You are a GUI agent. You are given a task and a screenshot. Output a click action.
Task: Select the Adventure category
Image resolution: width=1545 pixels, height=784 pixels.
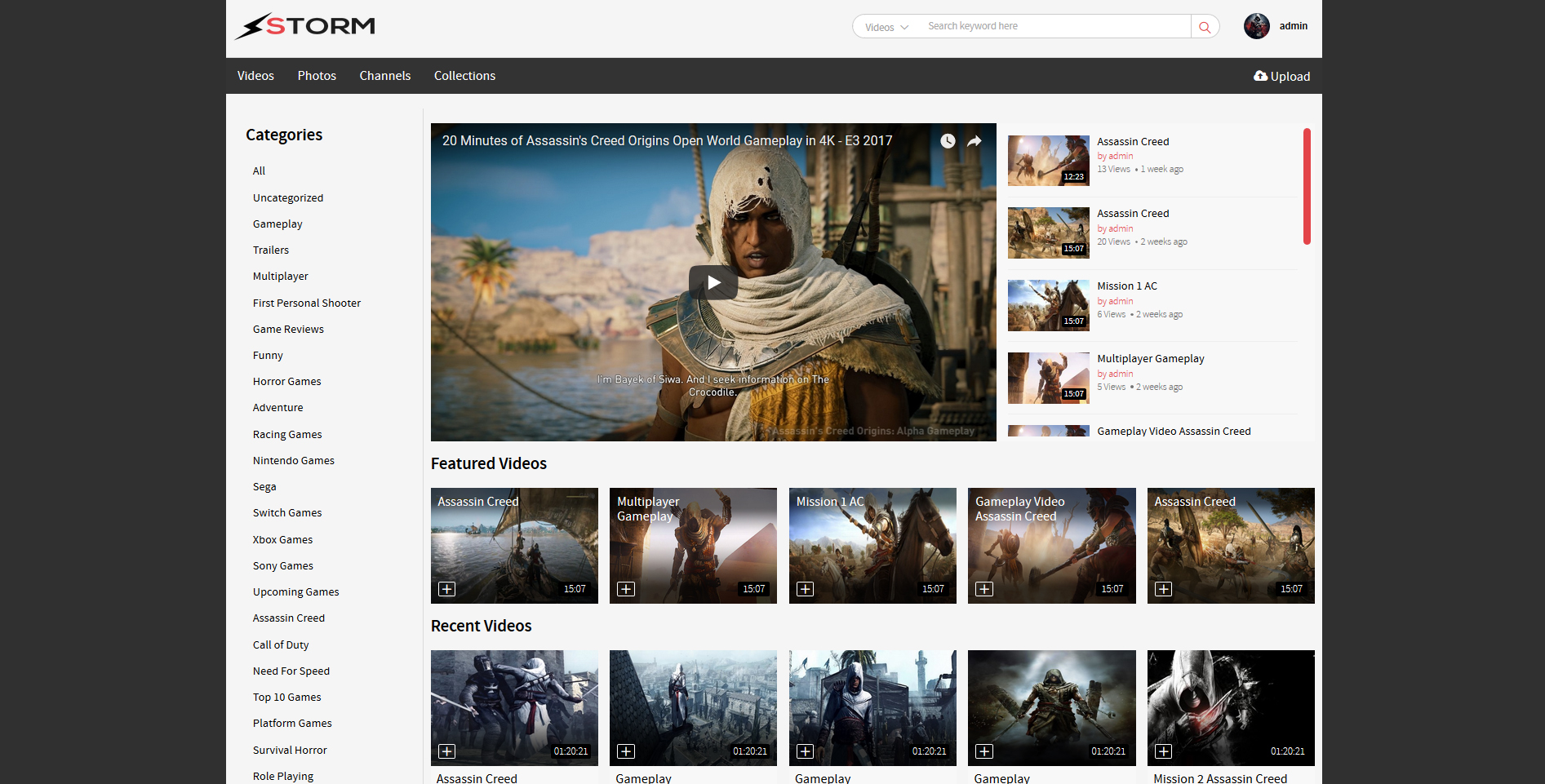click(x=277, y=408)
